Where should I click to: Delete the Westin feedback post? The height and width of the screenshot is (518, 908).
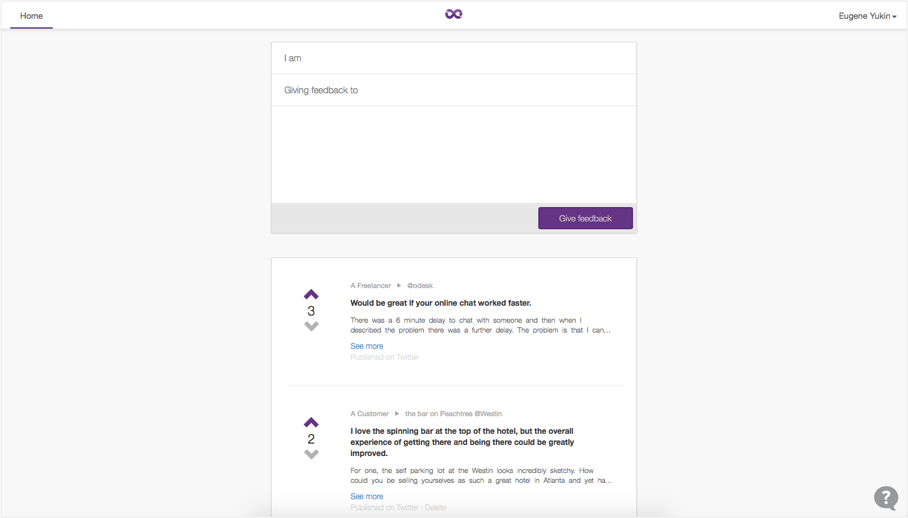[435, 508]
